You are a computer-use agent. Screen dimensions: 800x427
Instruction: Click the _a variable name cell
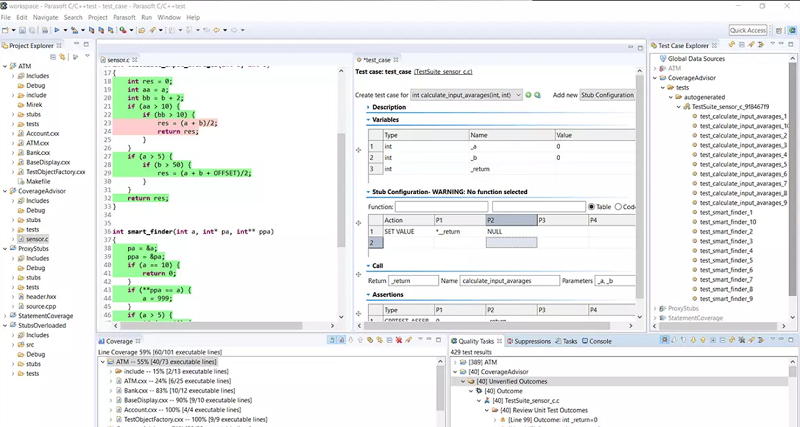512,146
